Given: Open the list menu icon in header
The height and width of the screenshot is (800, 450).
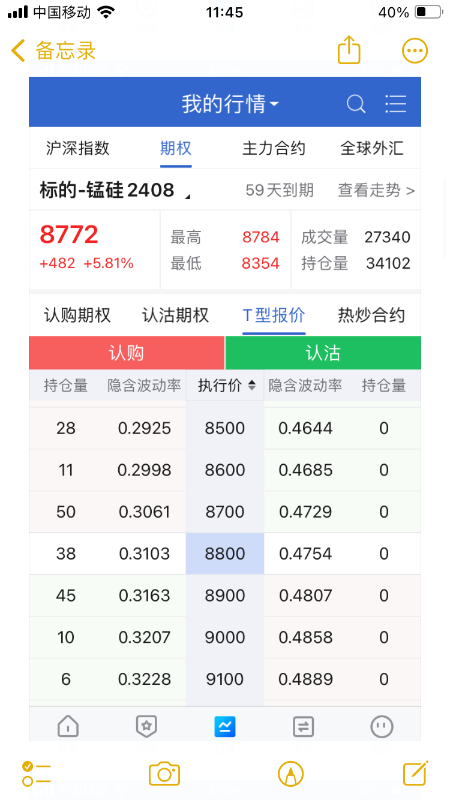Looking at the screenshot, I should tap(395, 104).
